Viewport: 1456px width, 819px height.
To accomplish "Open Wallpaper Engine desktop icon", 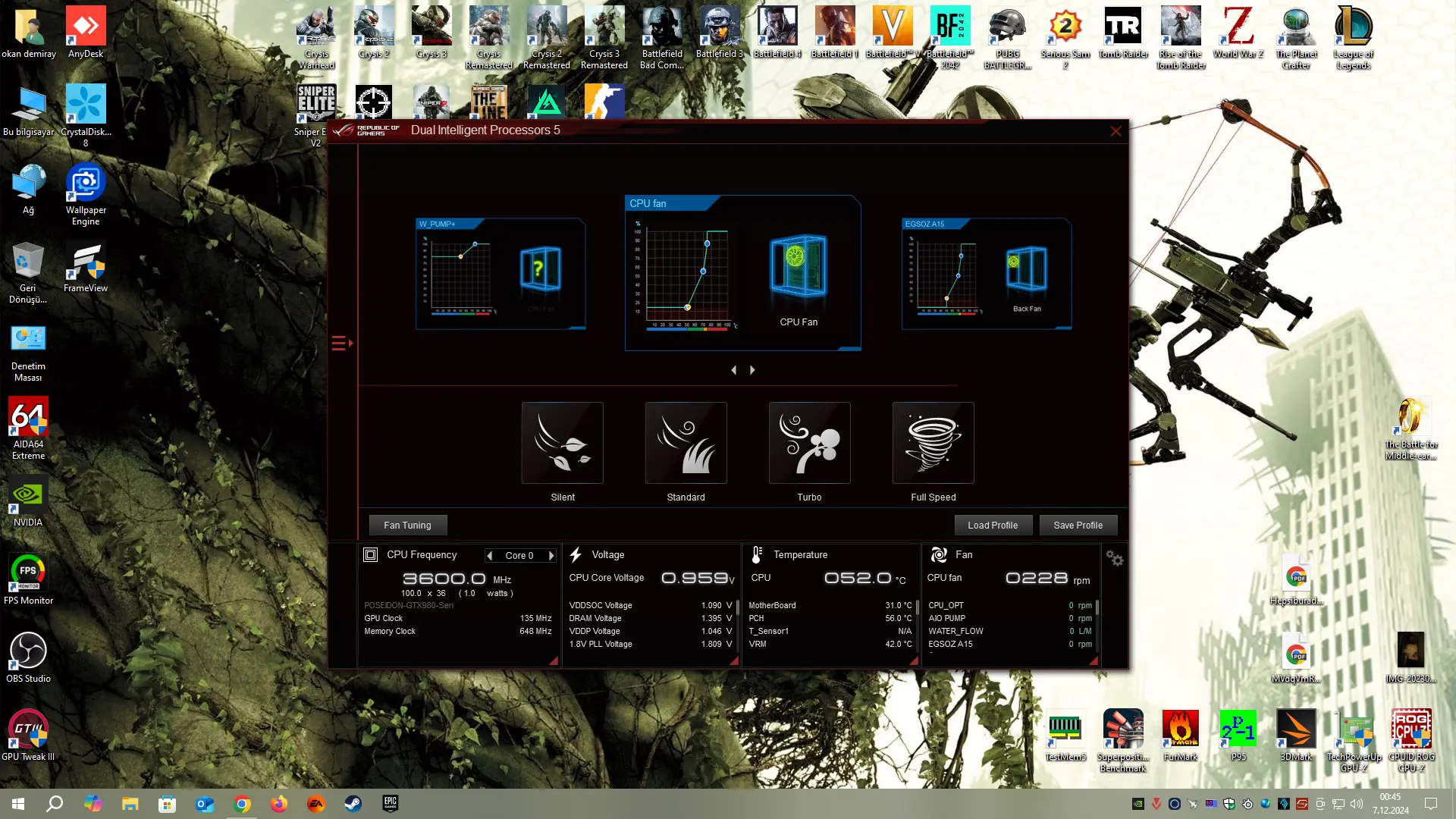I will pyautogui.click(x=86, y=194).
